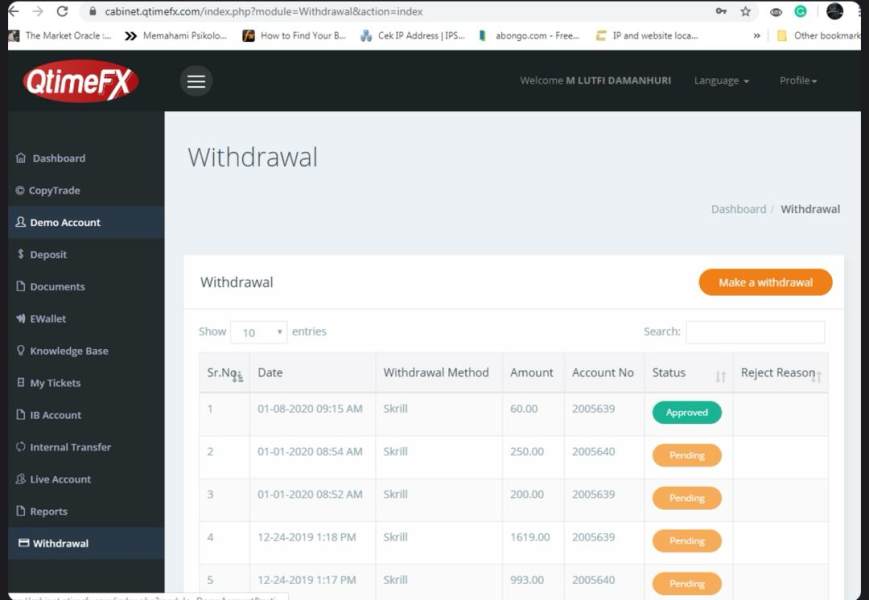Viewport: 869px width, 600px height.
Task: Bookmark this page with star icon
Action: click(x=745, y=11)
